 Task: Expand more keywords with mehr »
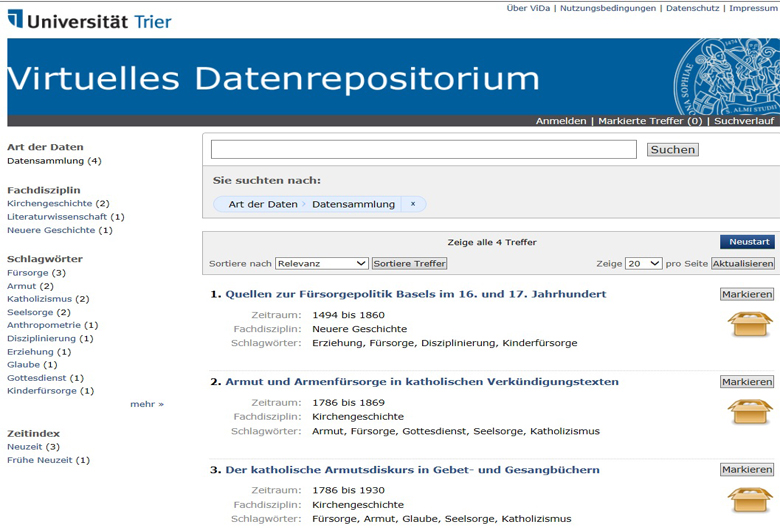(x=147, y=404)
